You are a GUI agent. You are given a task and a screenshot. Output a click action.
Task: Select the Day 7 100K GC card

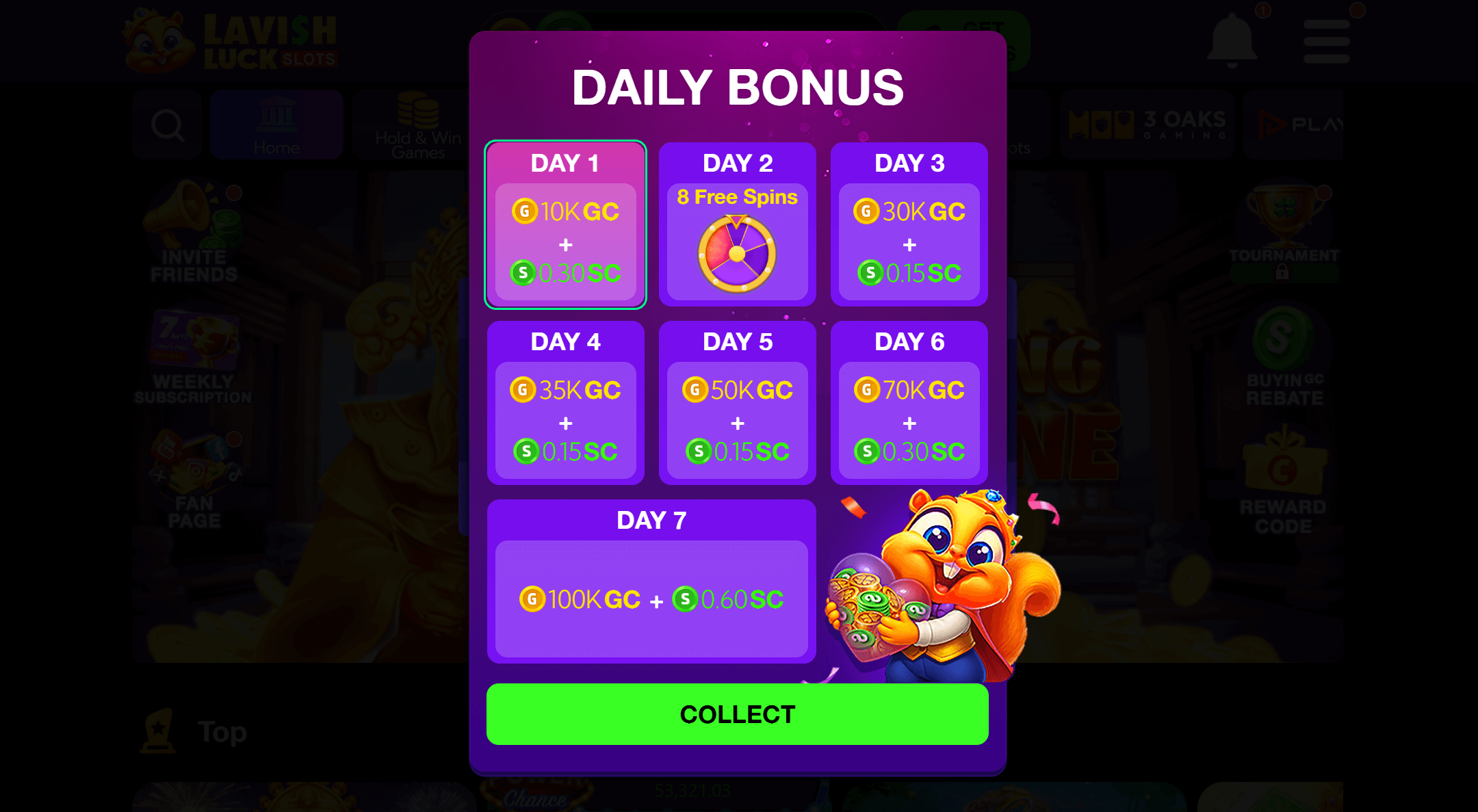pyautogui.click(x=651, y=581)
